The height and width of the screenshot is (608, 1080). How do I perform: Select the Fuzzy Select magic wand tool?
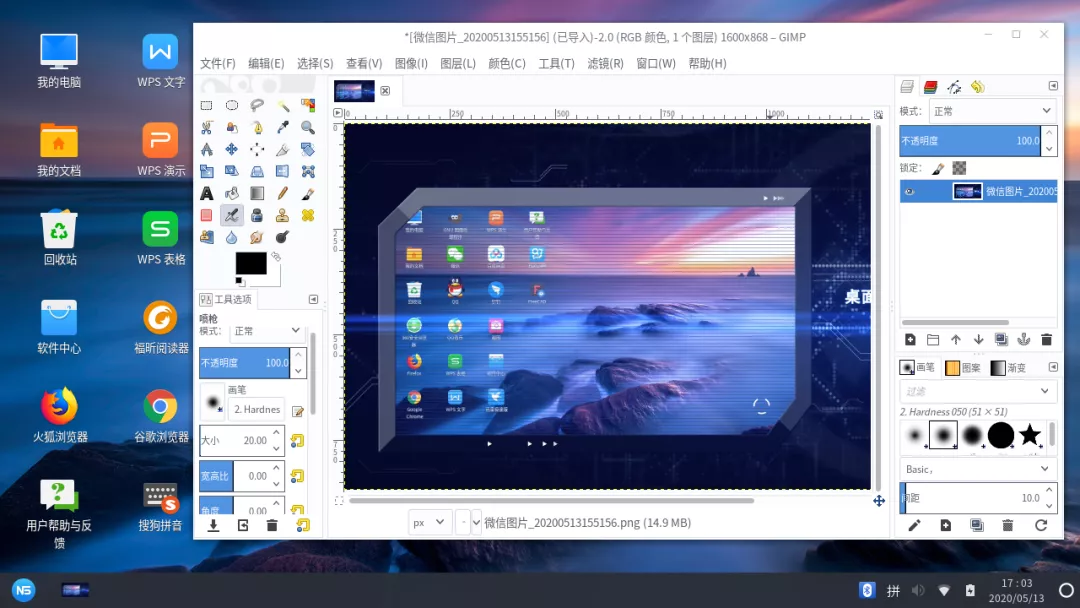coord(282,105)
